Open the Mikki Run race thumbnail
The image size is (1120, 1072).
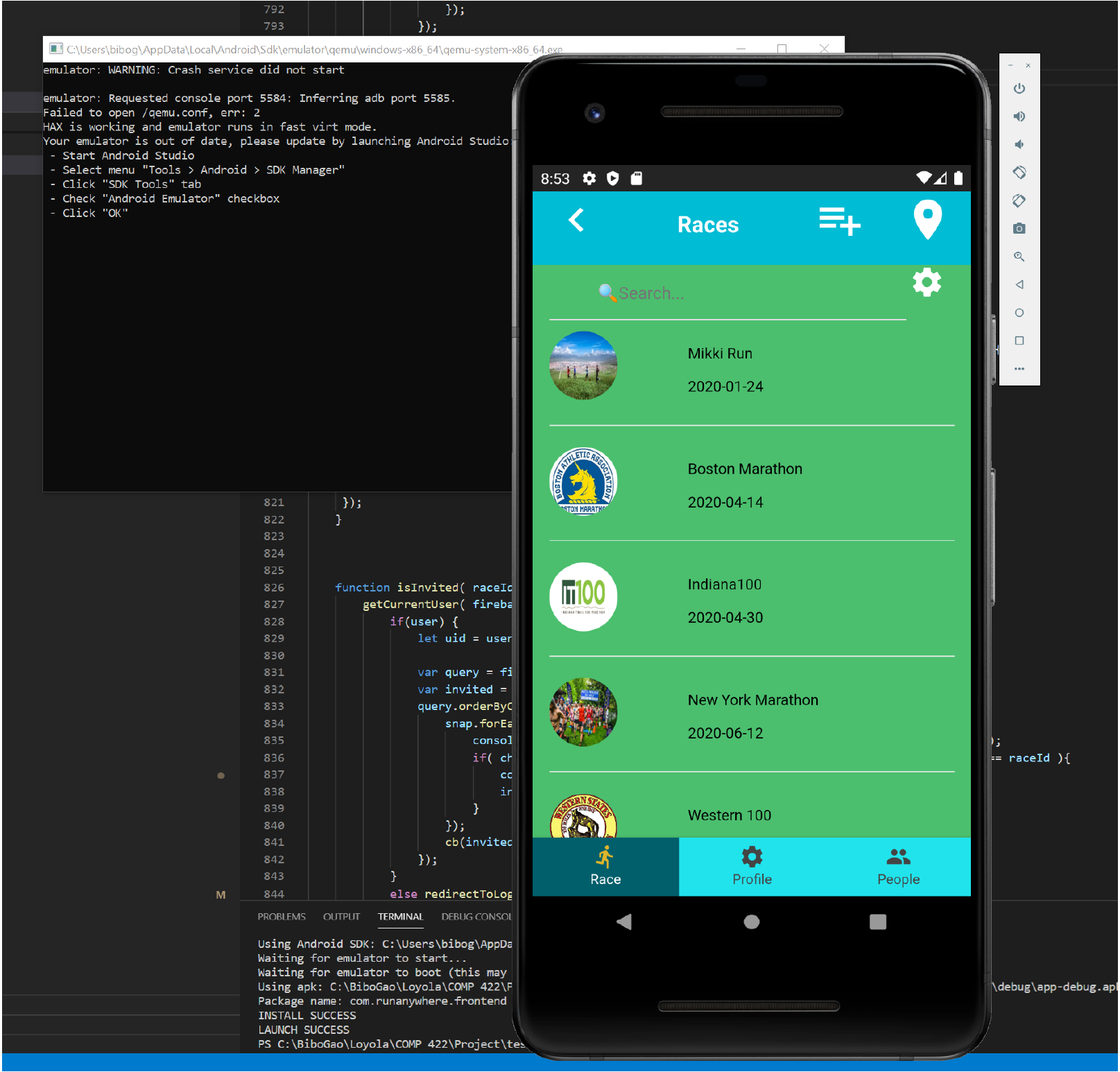click(583, 365)
